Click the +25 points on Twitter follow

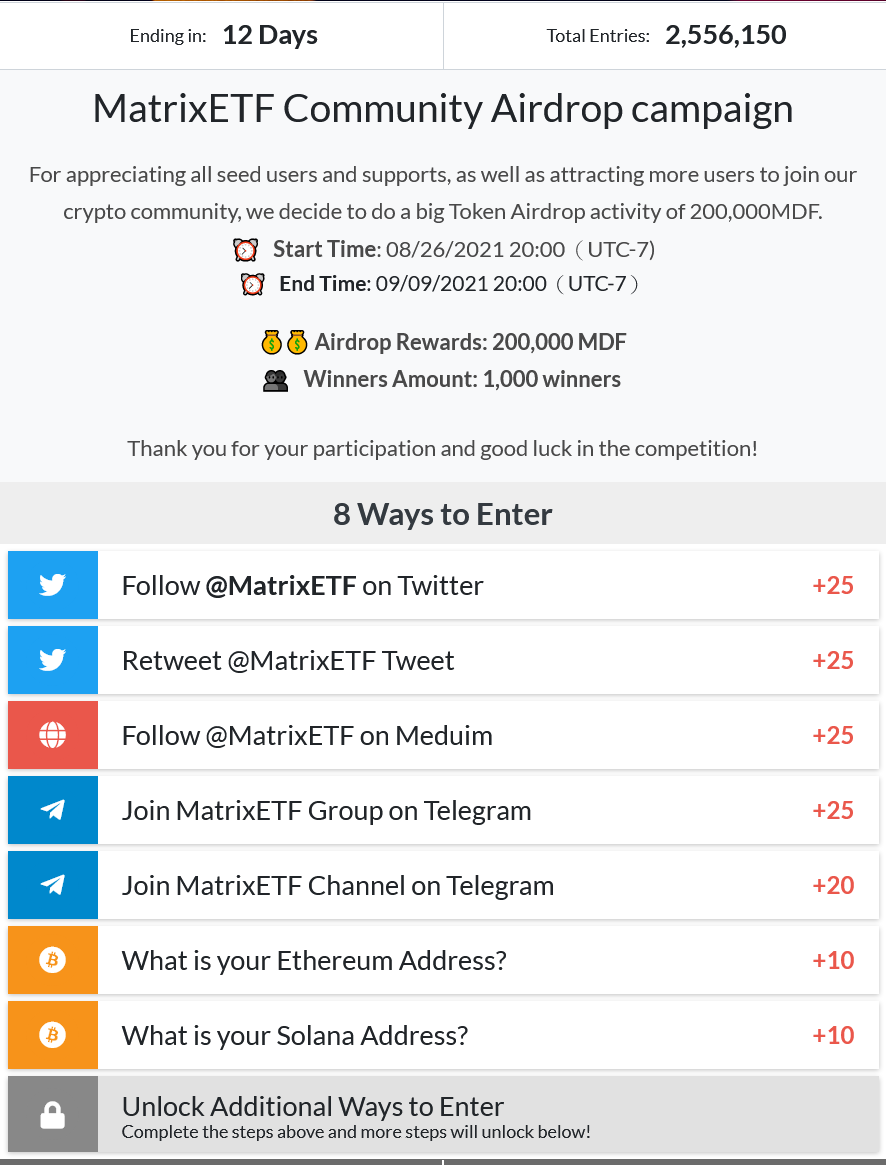833,585
